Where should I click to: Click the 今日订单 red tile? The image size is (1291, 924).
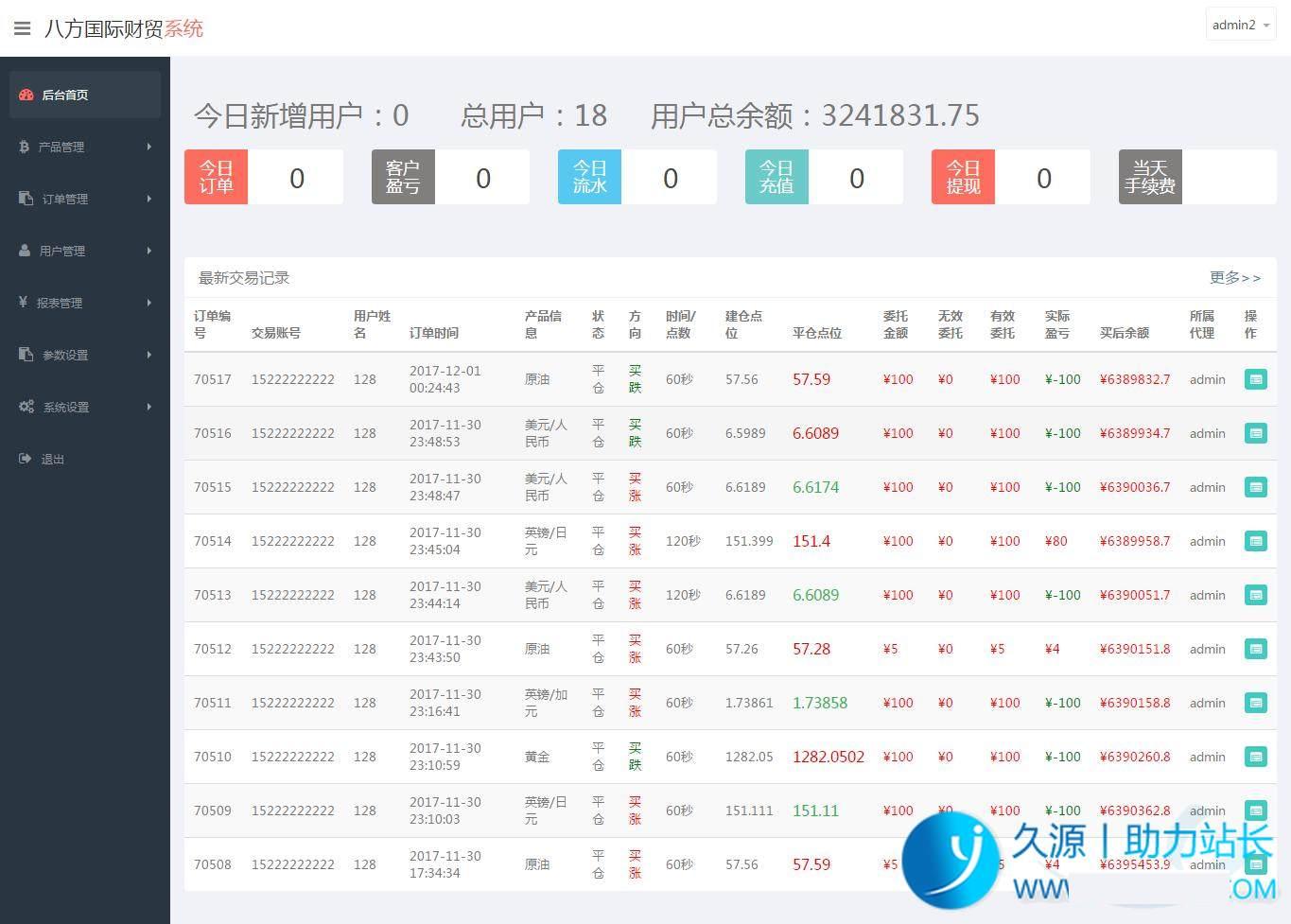(216, 177)
